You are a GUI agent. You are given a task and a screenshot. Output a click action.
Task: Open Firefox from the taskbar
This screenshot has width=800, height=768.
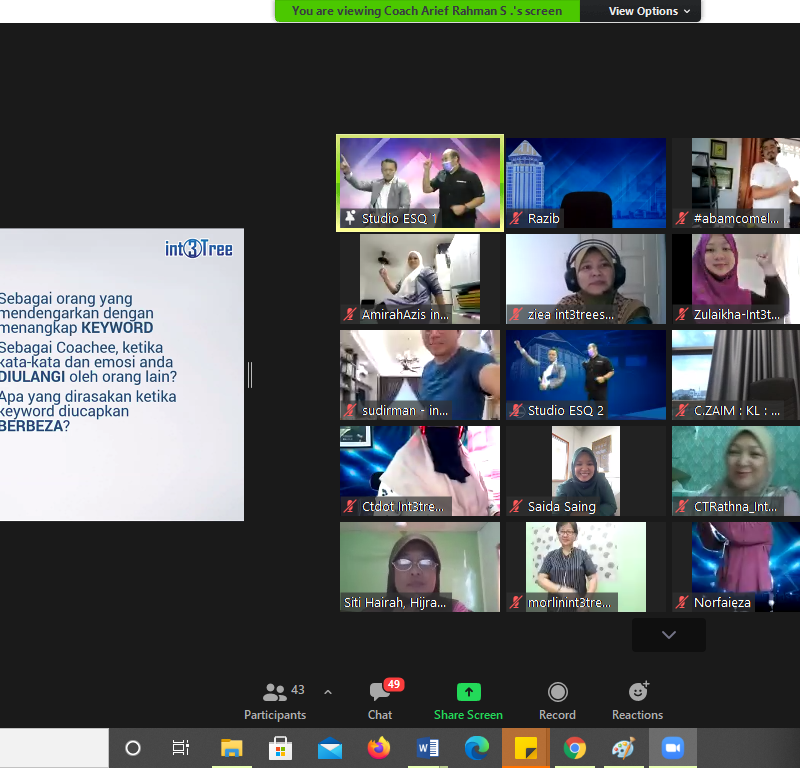[378, 748]
